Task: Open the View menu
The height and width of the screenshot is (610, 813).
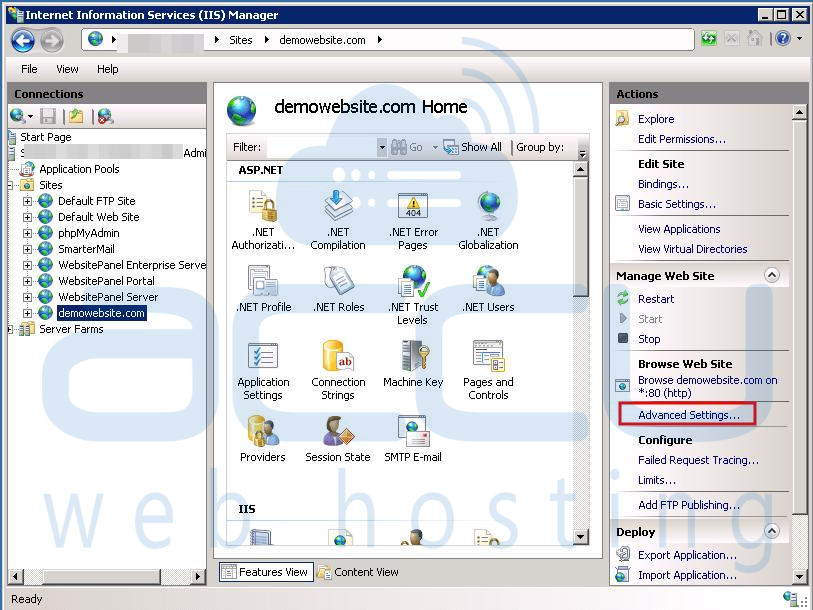Action: coord(67,69)
